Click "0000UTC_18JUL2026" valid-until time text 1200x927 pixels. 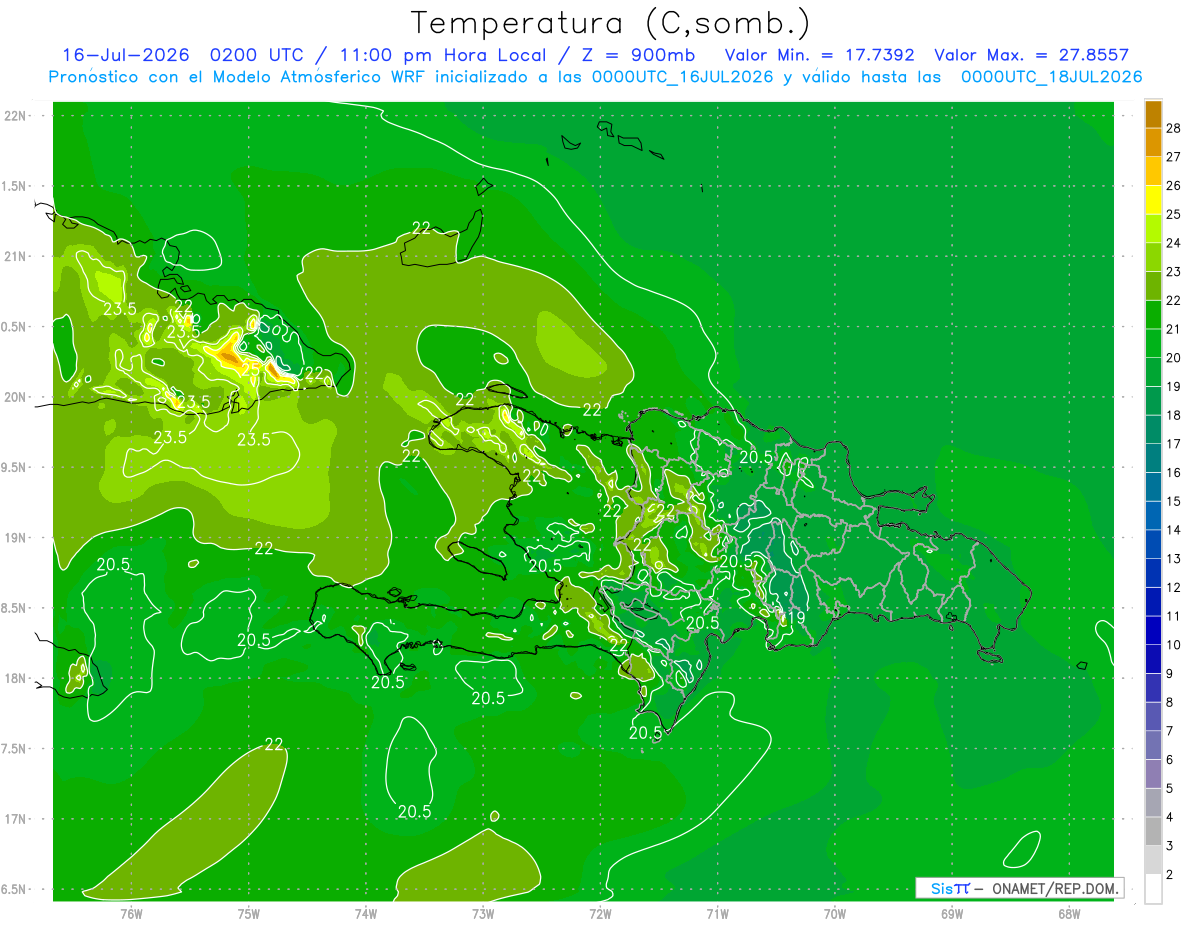pyautogui.click(x=1052, y=77)
